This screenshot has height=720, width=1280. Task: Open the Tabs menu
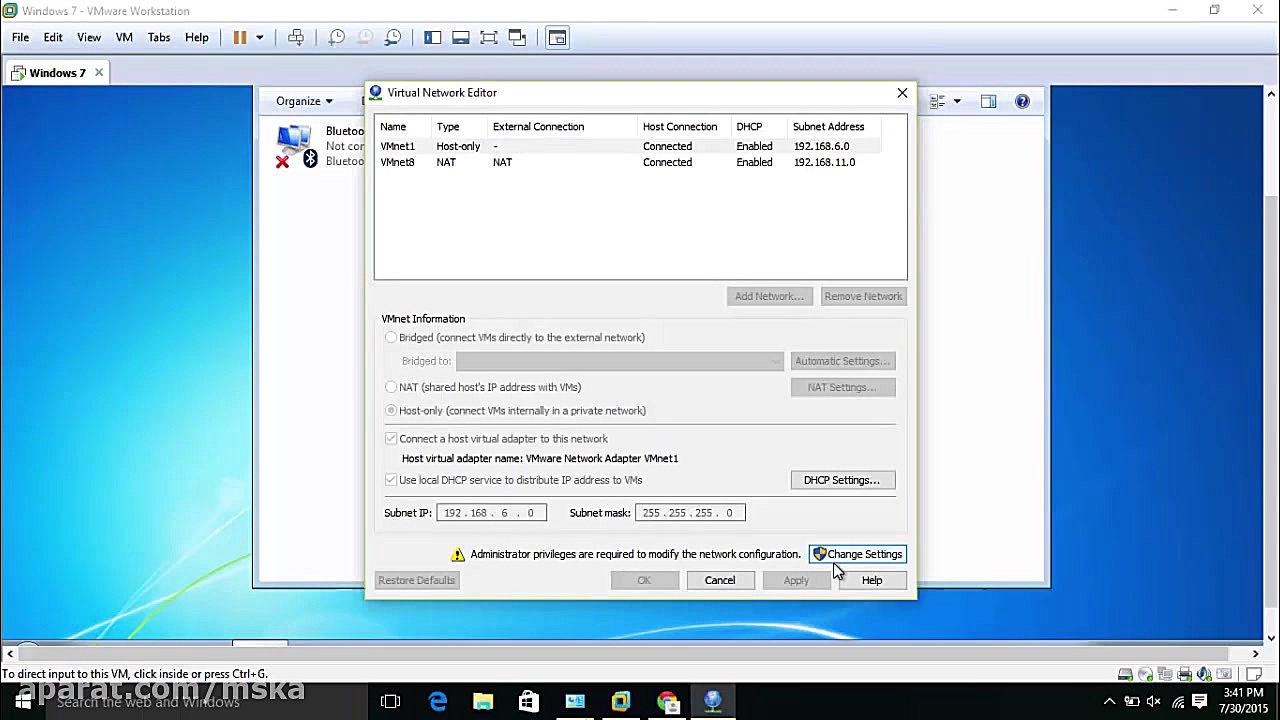click(159, 37)
